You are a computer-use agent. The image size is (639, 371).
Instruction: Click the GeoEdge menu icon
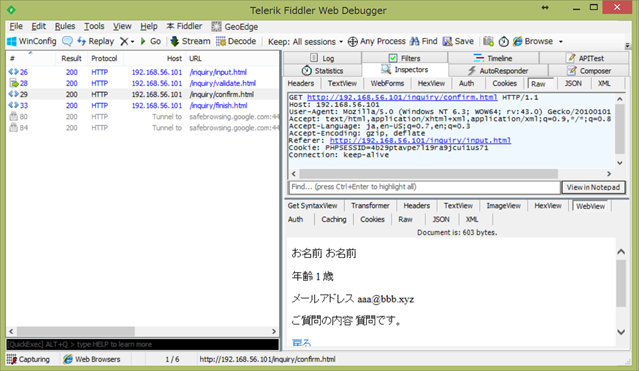(216, 26)
